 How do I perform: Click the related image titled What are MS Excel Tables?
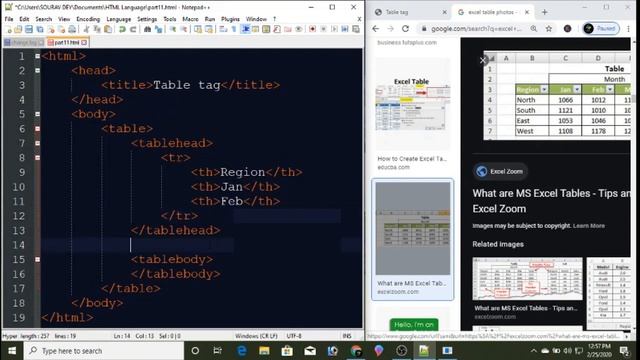527,278
